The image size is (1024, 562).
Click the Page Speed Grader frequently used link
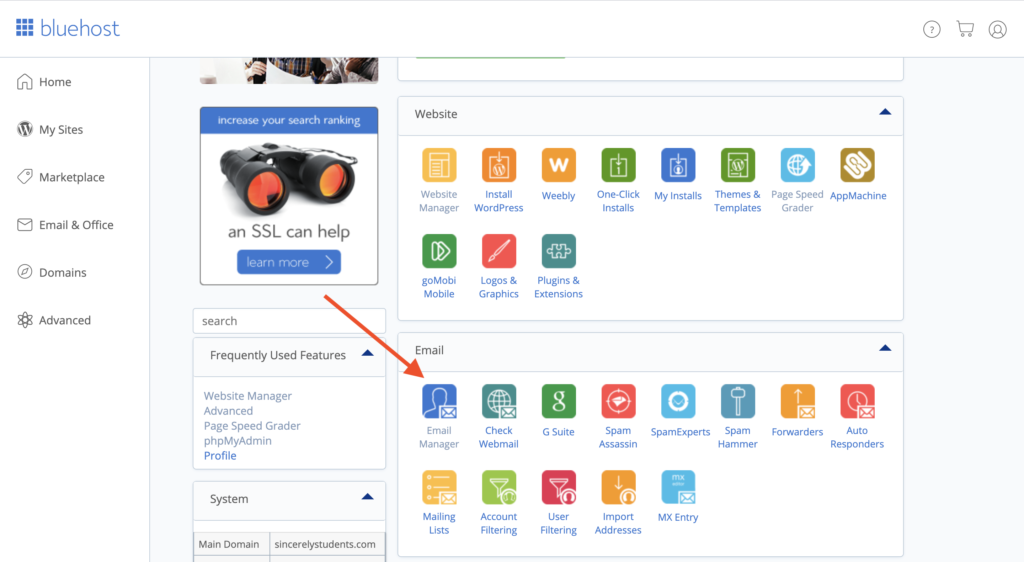(x=252, y=426)
